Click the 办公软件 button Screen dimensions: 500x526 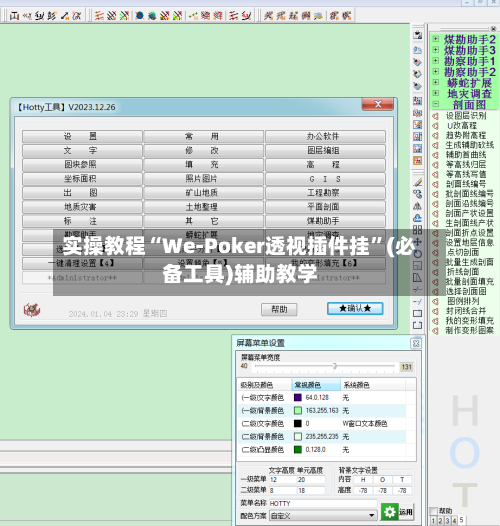coord(325,137)
